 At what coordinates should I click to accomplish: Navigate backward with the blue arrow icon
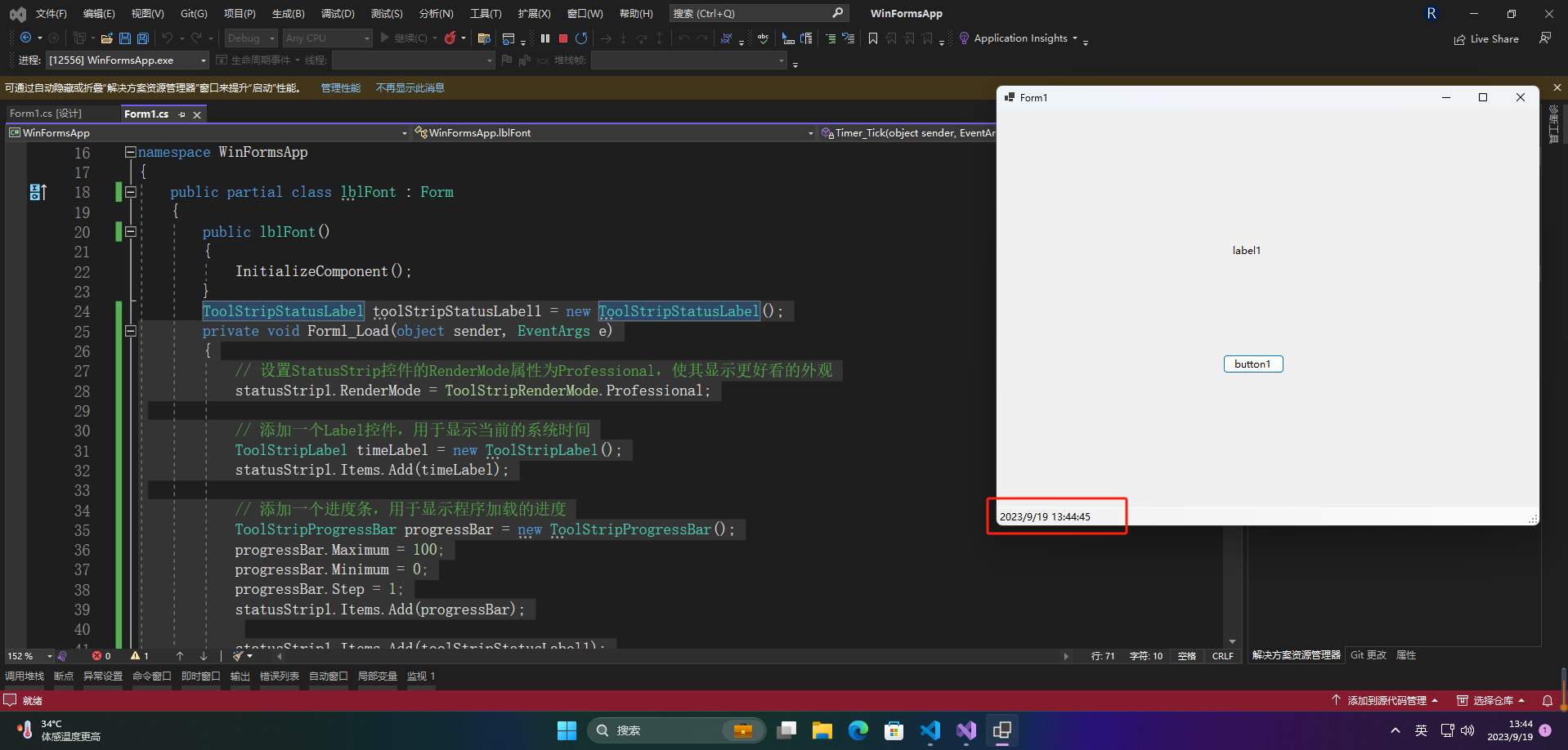26,38
